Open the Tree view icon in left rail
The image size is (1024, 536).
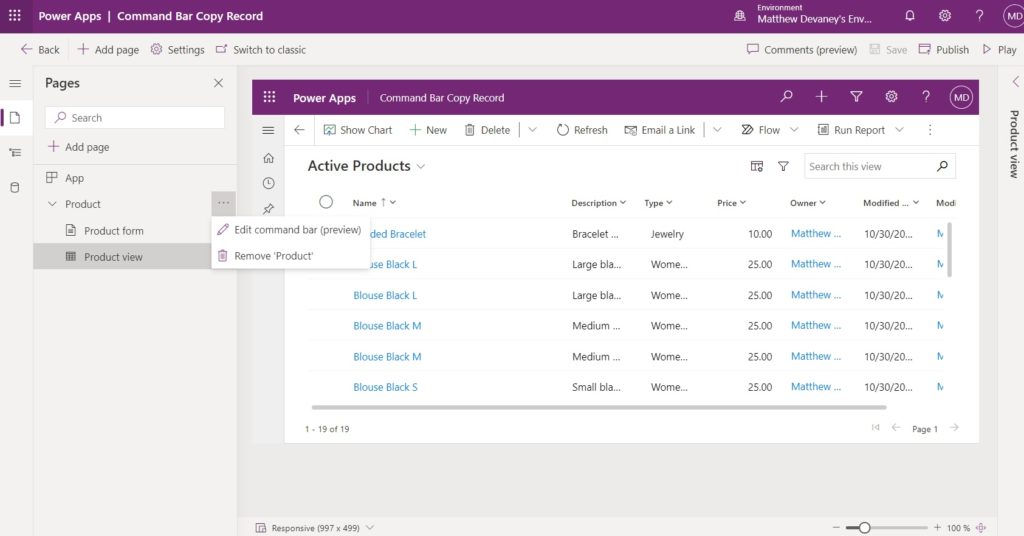15,153
